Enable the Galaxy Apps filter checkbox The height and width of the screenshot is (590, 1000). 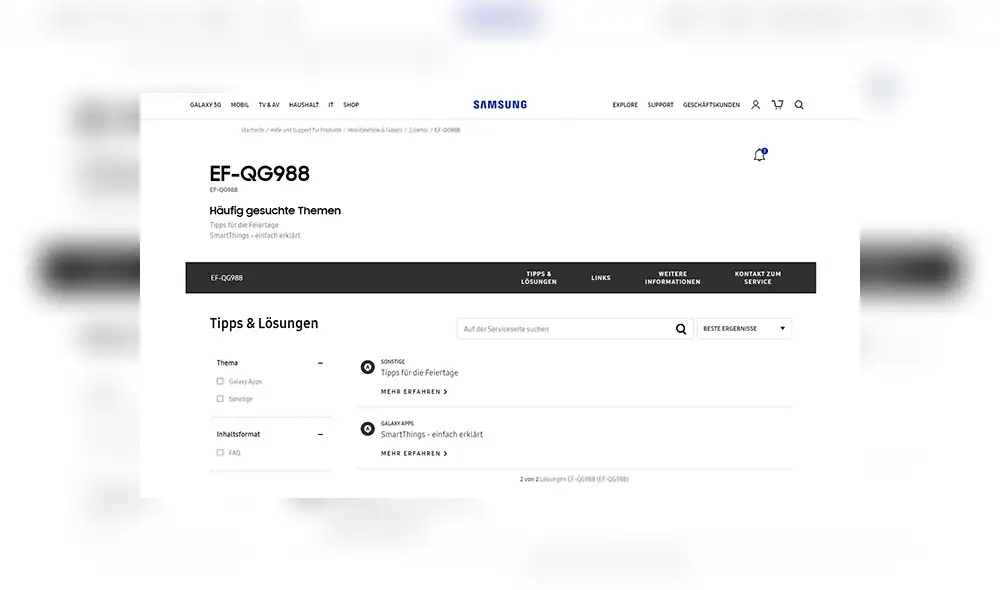[220, 381]
